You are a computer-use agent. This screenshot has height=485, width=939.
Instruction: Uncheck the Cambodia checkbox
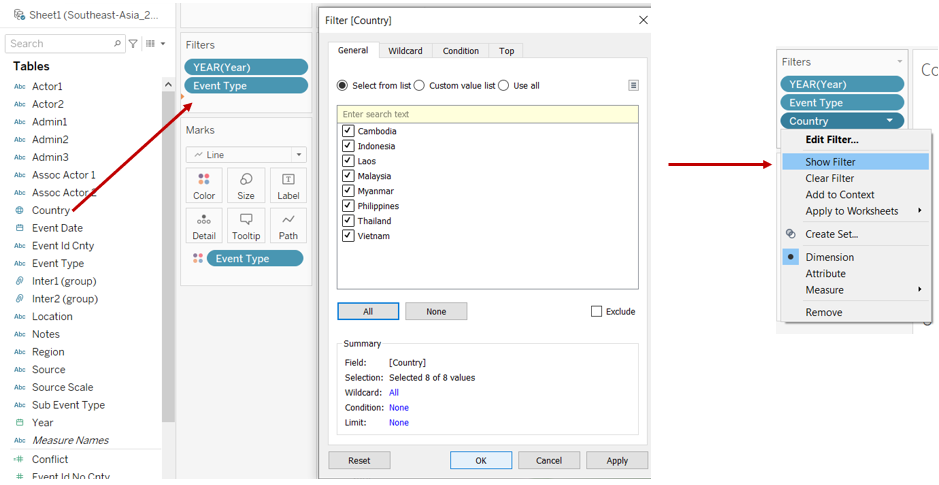(348, 131)
